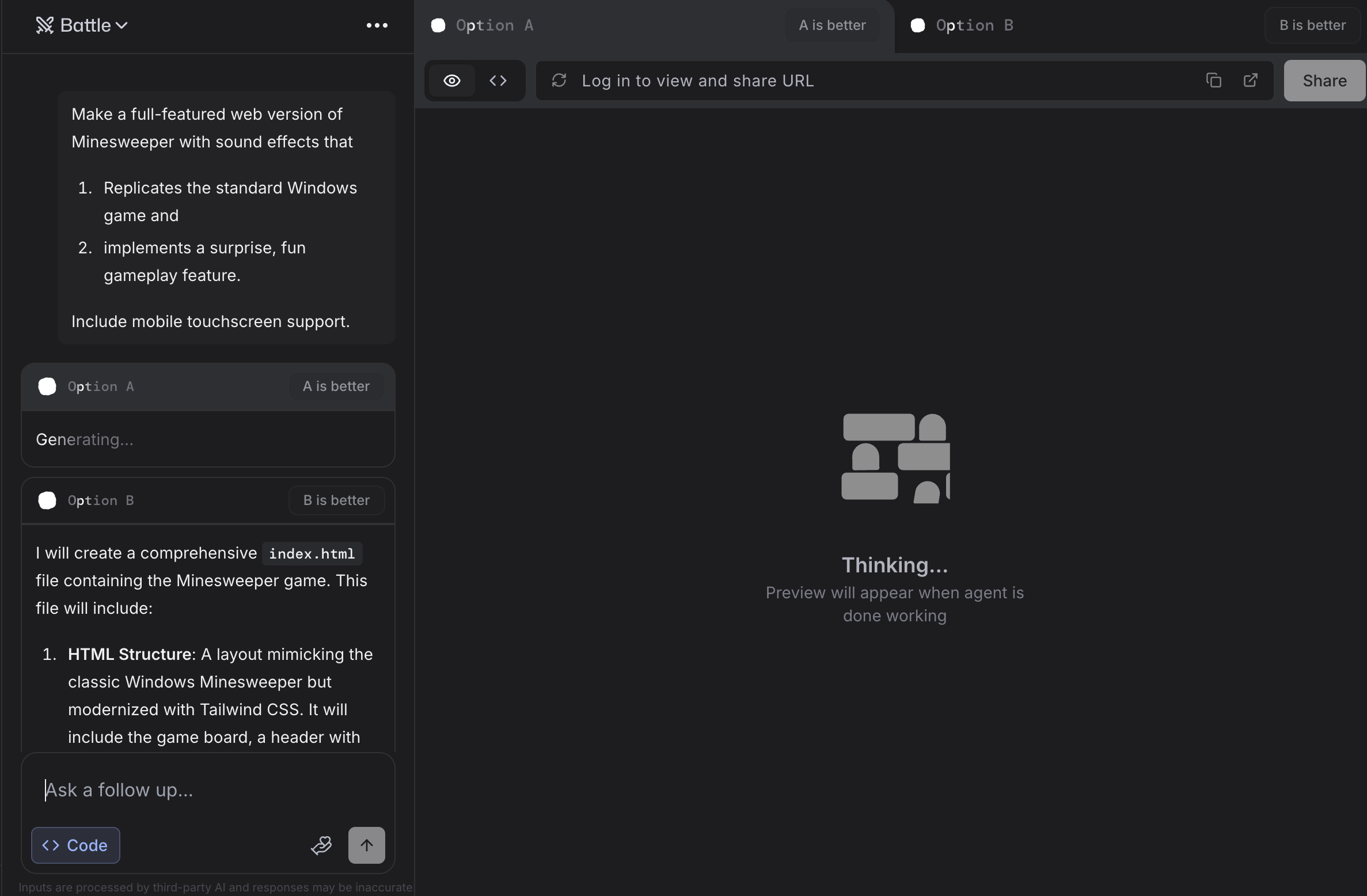Viewport: 1367px width, 896px height.
Task: Focus the Ask a follow up field
Action: (x=207, y=790)
